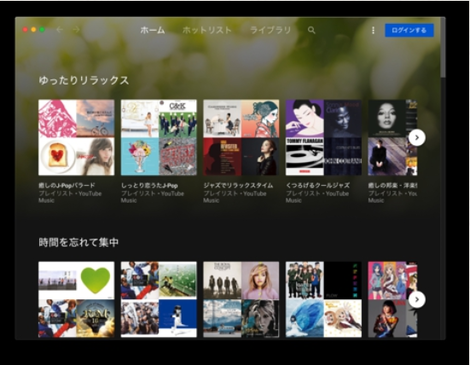Click the yellow minimize window button
Image resolution: width=470 pixels, height=365 pixels.
(33, 30)
